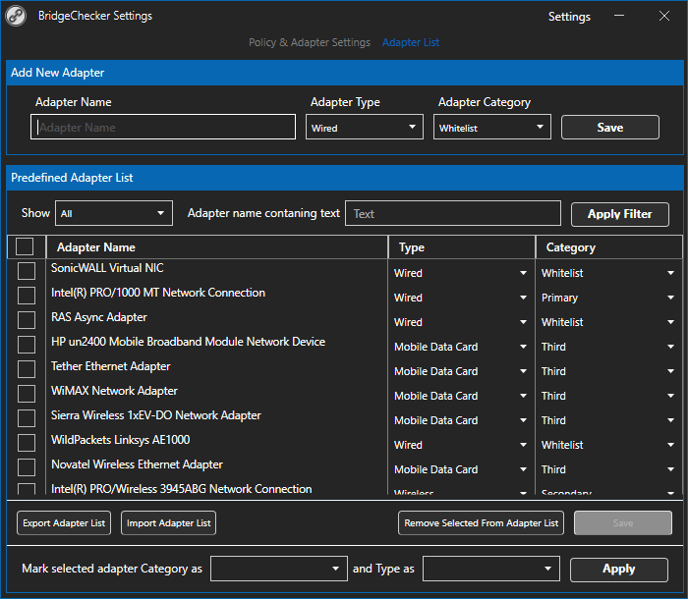Check the RAS Async Adapter checkbox
This screenshot has width=688, height=599.
pyautogui.click(x=26, y=320)
